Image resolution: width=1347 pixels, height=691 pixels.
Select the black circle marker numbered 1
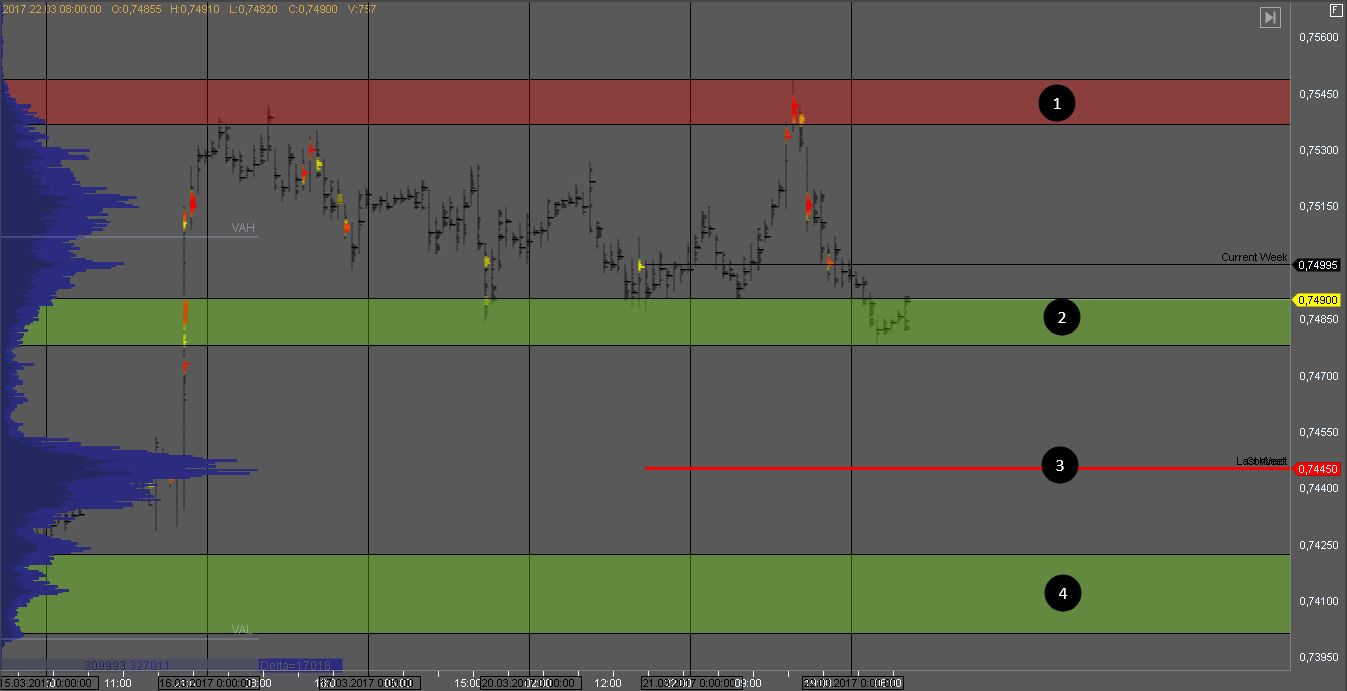pos(1056,103)
